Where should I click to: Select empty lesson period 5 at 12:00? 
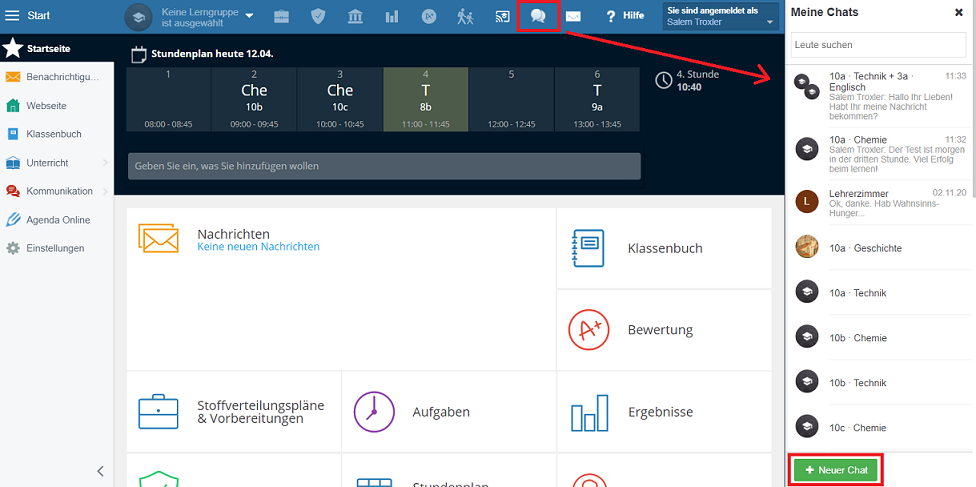511,100
